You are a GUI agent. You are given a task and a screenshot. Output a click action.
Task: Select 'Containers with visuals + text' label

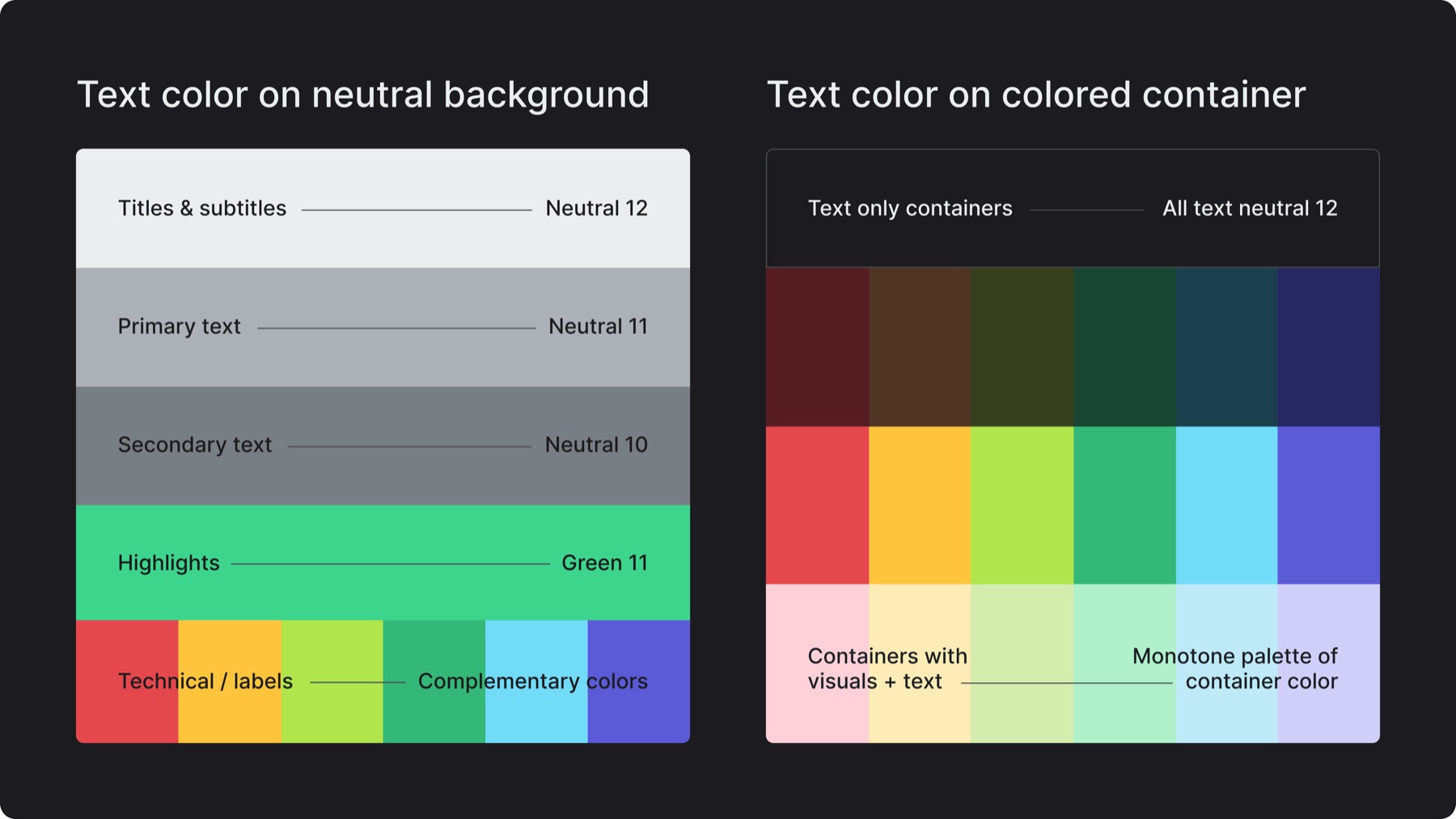pos(887,668)
